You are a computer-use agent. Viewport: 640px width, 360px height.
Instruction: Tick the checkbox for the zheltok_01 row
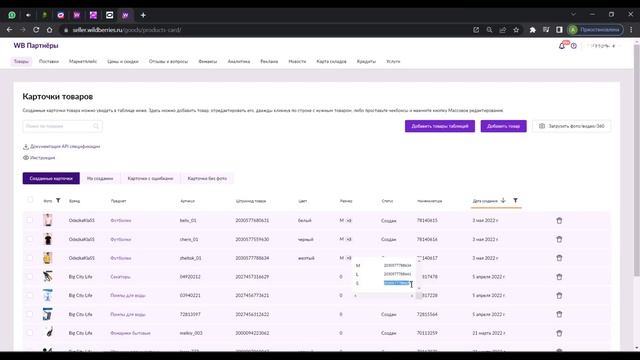pos(30,258)
